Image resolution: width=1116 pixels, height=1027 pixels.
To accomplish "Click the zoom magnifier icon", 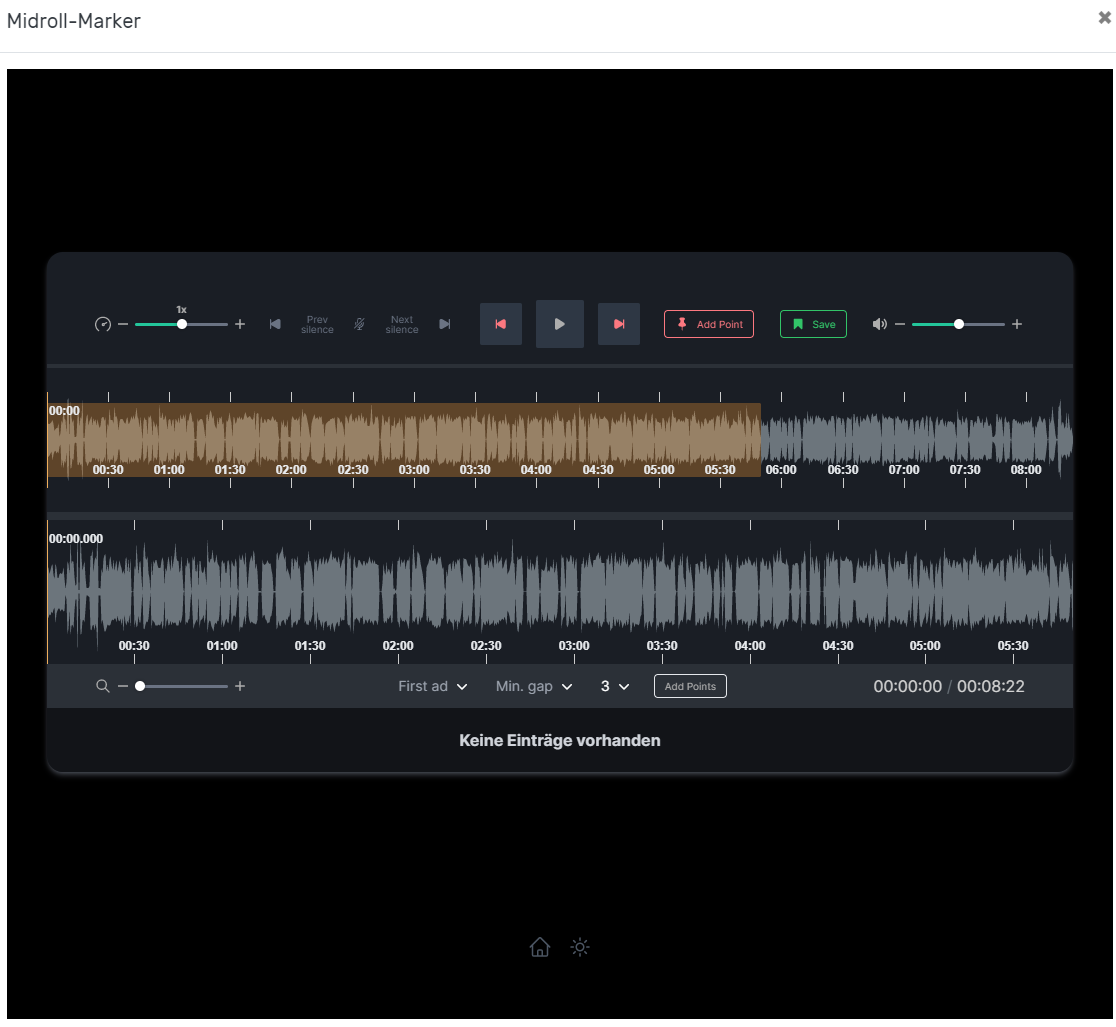I will point(102,686).
